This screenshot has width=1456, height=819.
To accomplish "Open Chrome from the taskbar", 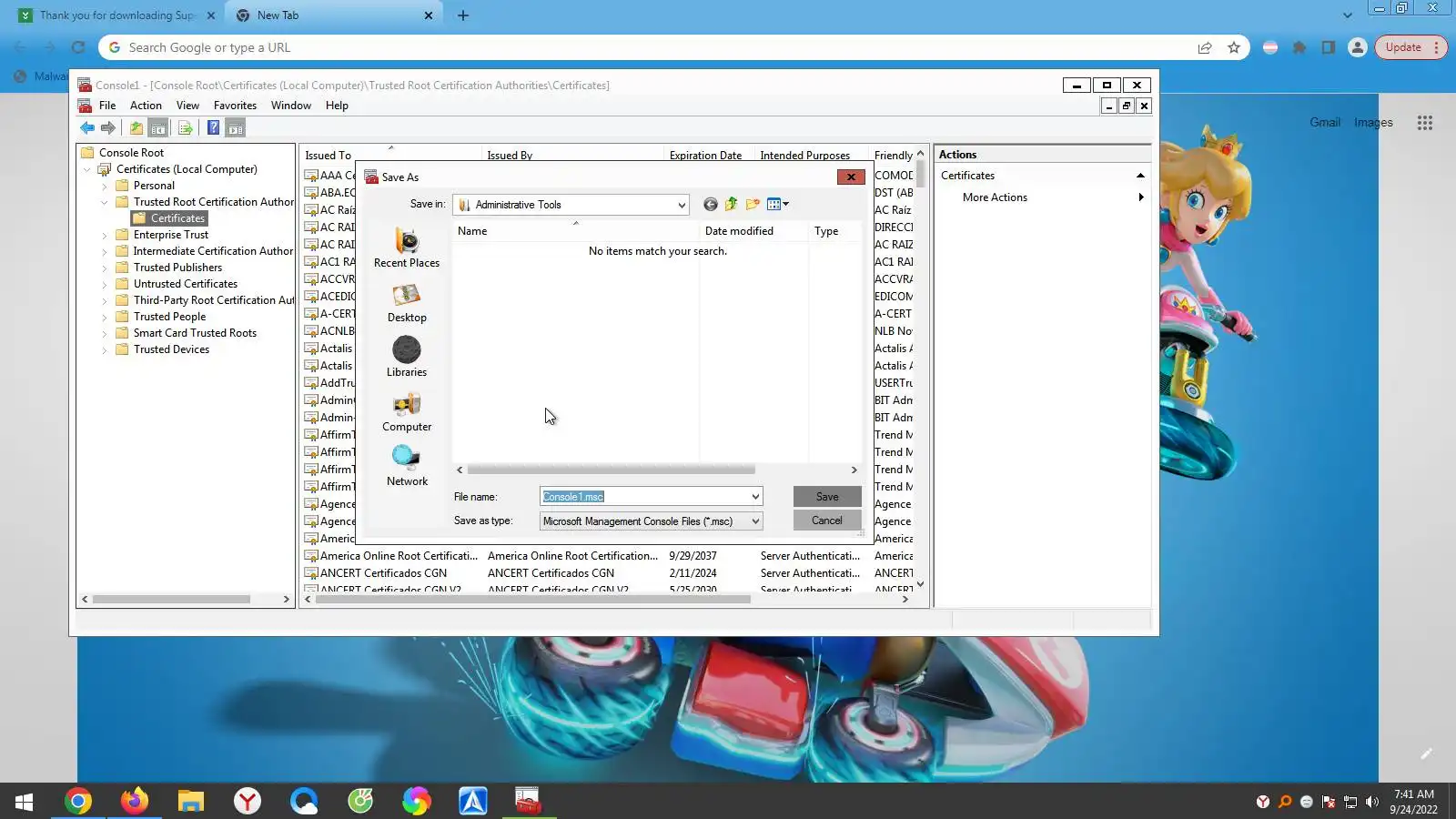I will tap(78, 801).
